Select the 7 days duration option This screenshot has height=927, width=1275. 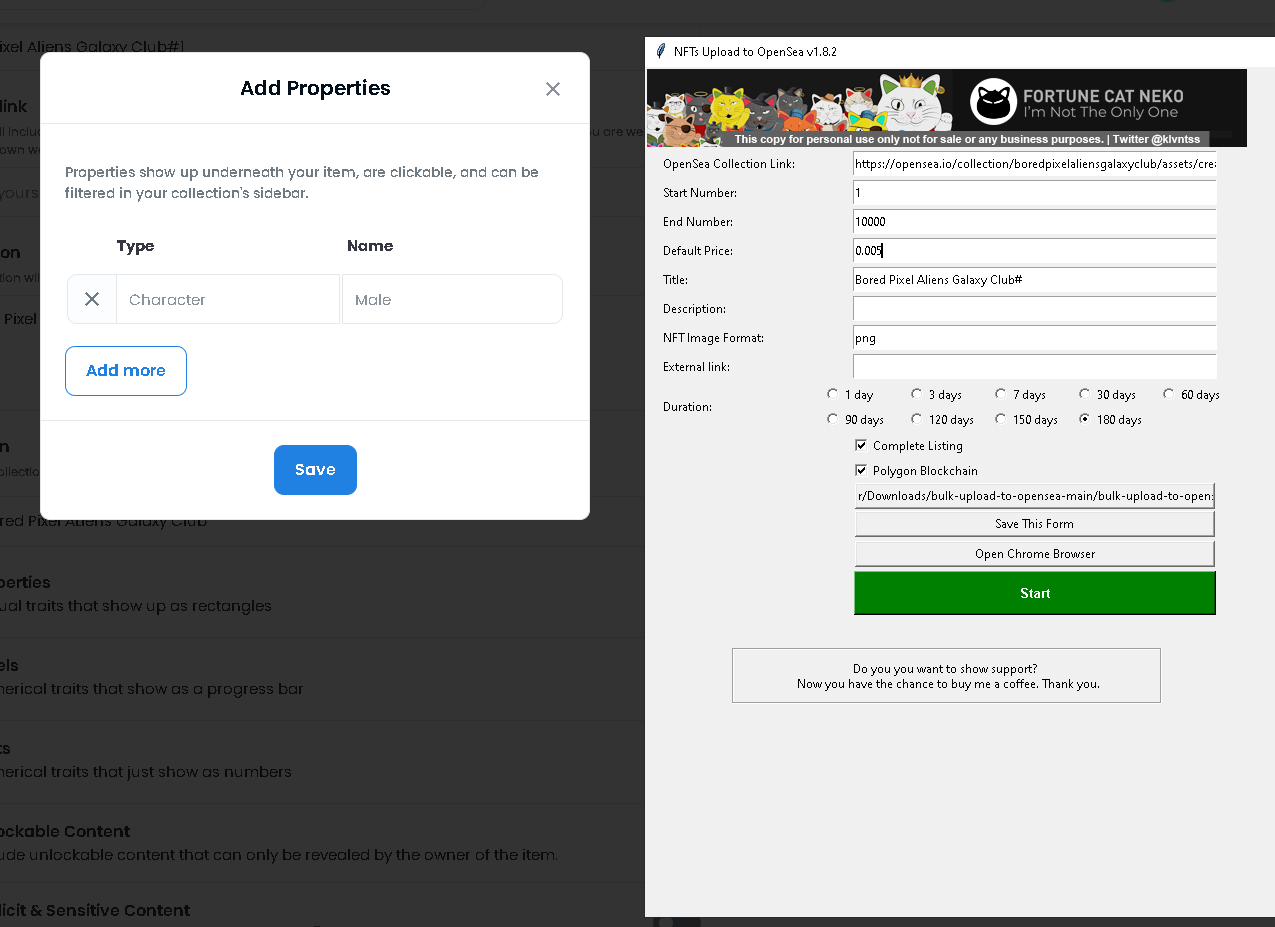tap(1001, 393)
